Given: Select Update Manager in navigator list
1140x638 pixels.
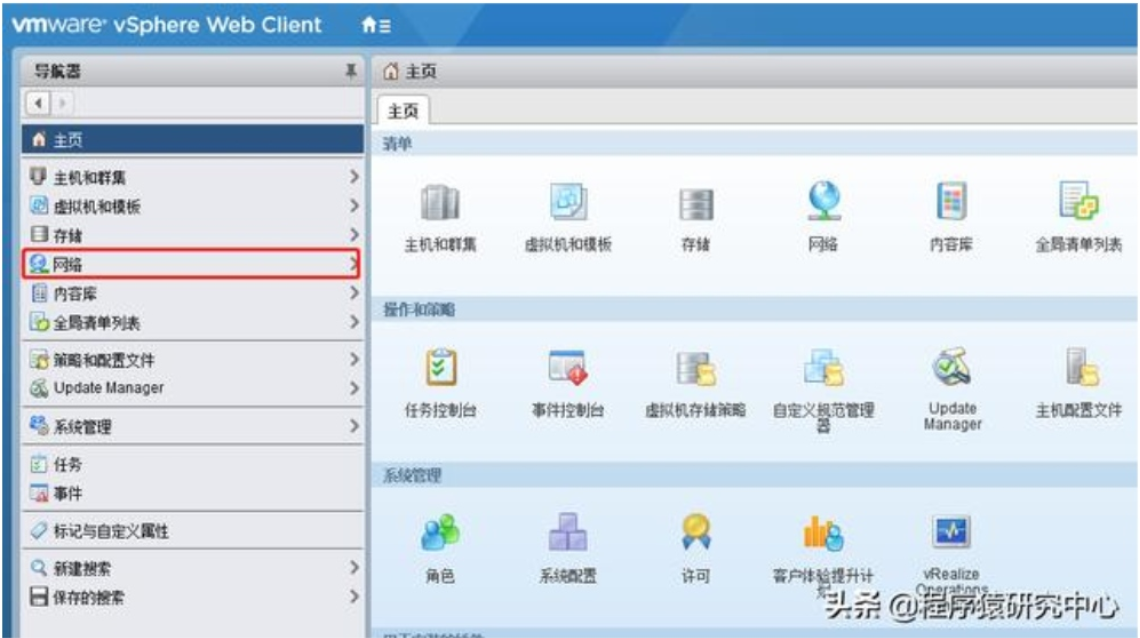Looking at the screenshot, I should coord(193,388).
